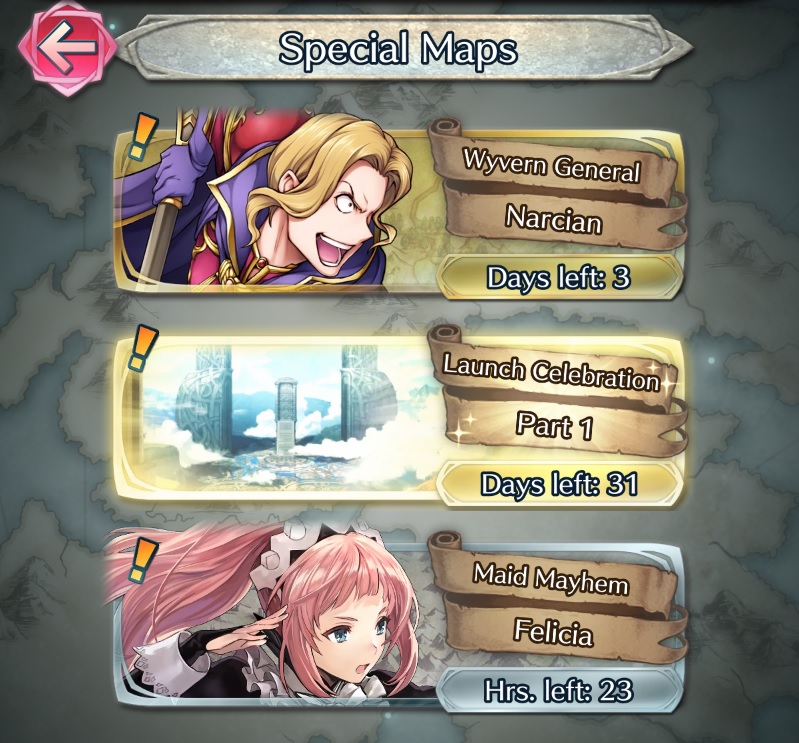The width and height of the screenshot is (799, 743).
Task: Tap the pink back arrow button
Action: coord(67,47)
